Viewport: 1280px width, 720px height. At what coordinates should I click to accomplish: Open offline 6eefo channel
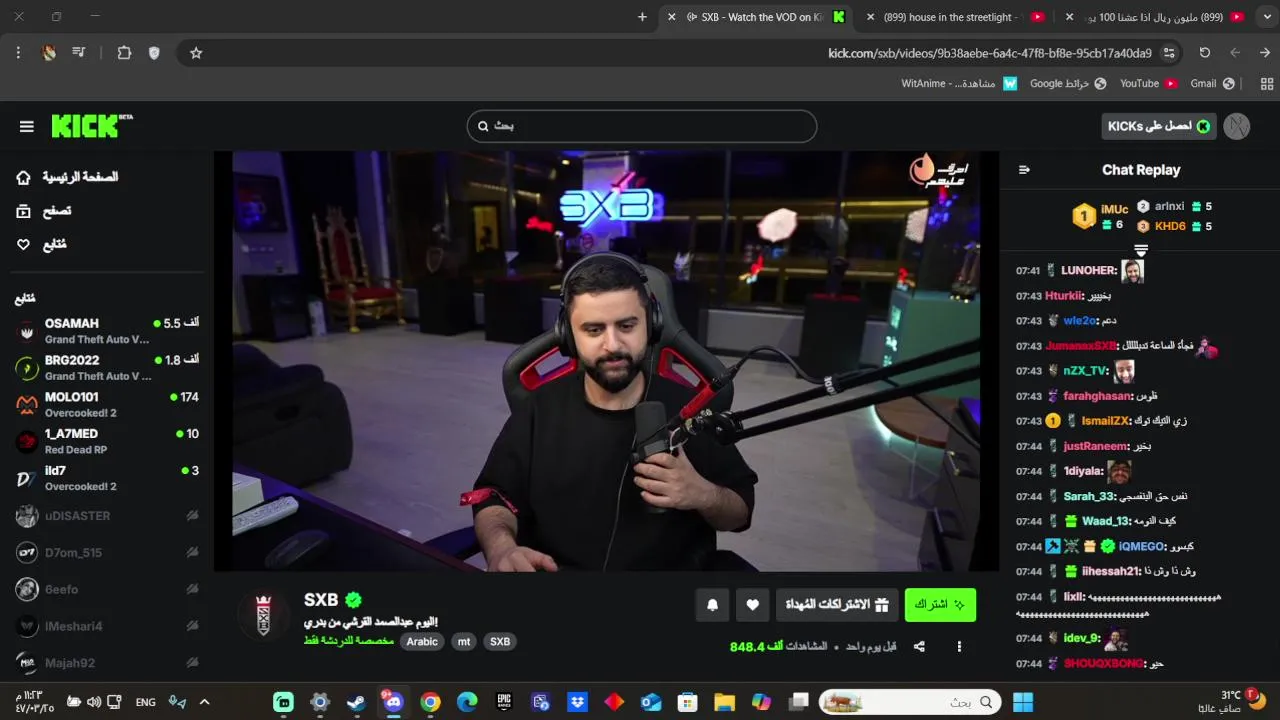click(107, 589)
